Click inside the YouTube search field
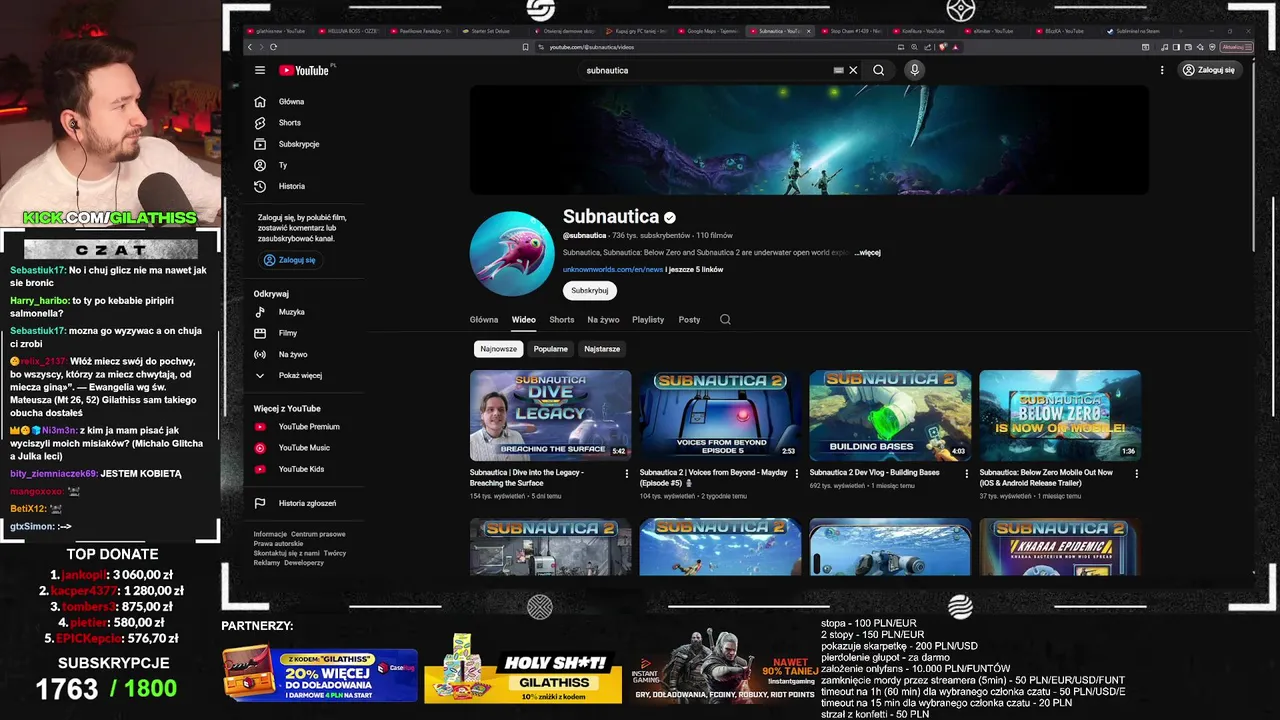The width and height of the screenshot is (1280, 720). coord(705,70)
